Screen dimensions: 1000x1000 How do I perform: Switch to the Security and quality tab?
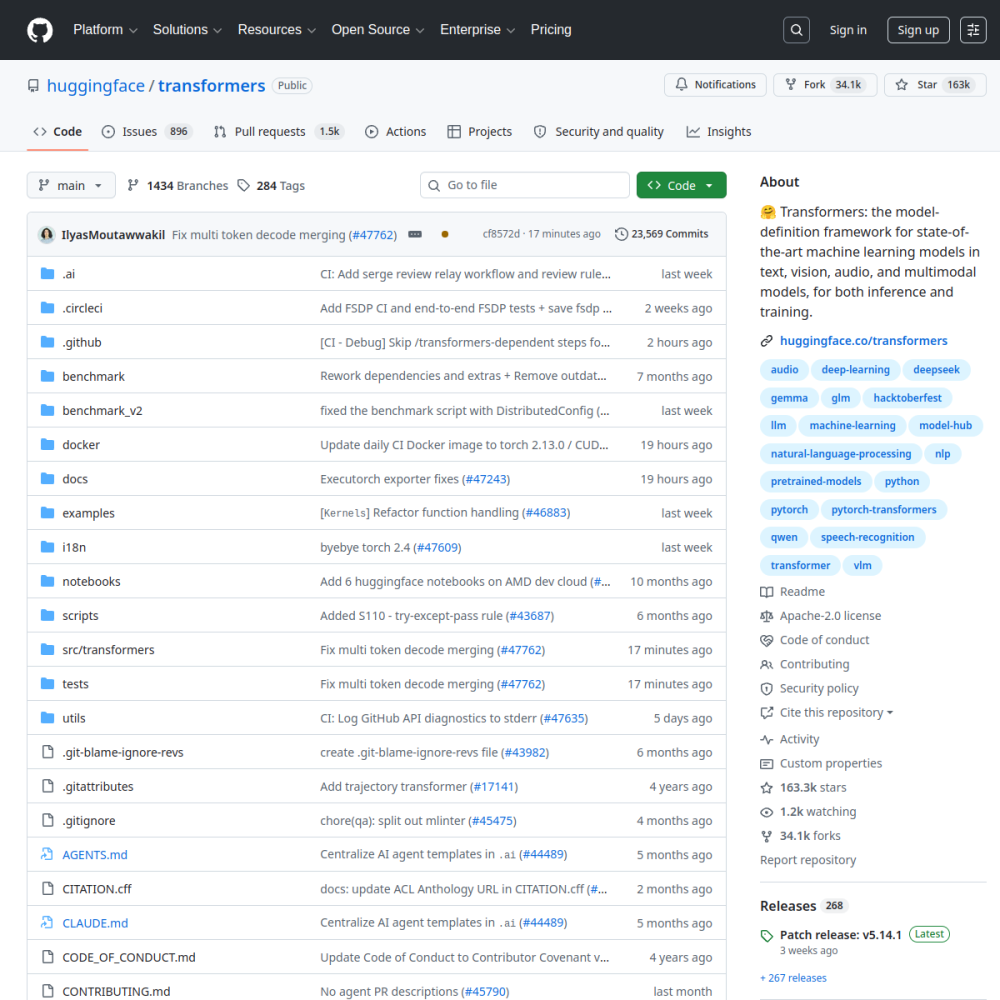[599, 132]
